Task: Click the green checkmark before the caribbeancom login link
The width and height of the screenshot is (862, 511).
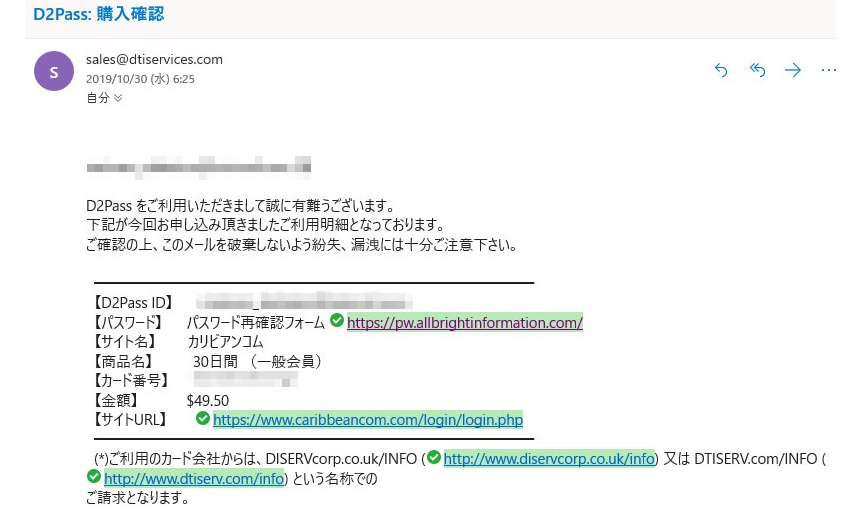Action: 203,419
